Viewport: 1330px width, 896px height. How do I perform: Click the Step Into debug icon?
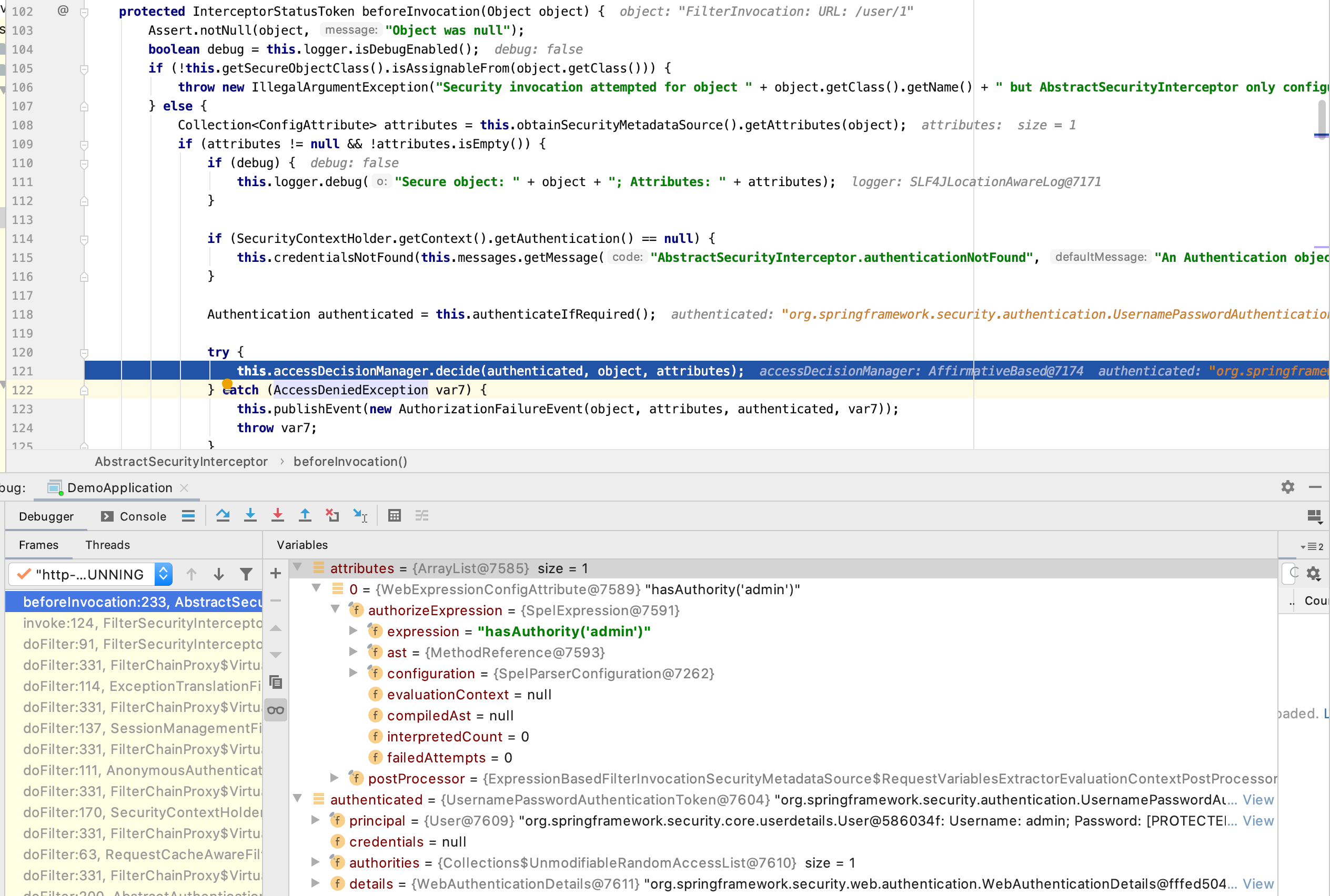point(250,515)
